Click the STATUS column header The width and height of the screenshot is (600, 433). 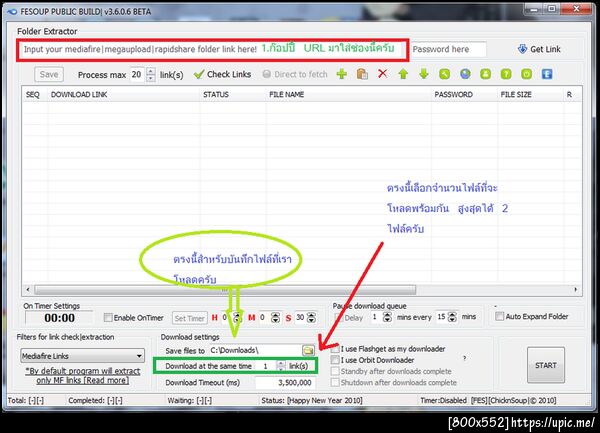point(216,94)
